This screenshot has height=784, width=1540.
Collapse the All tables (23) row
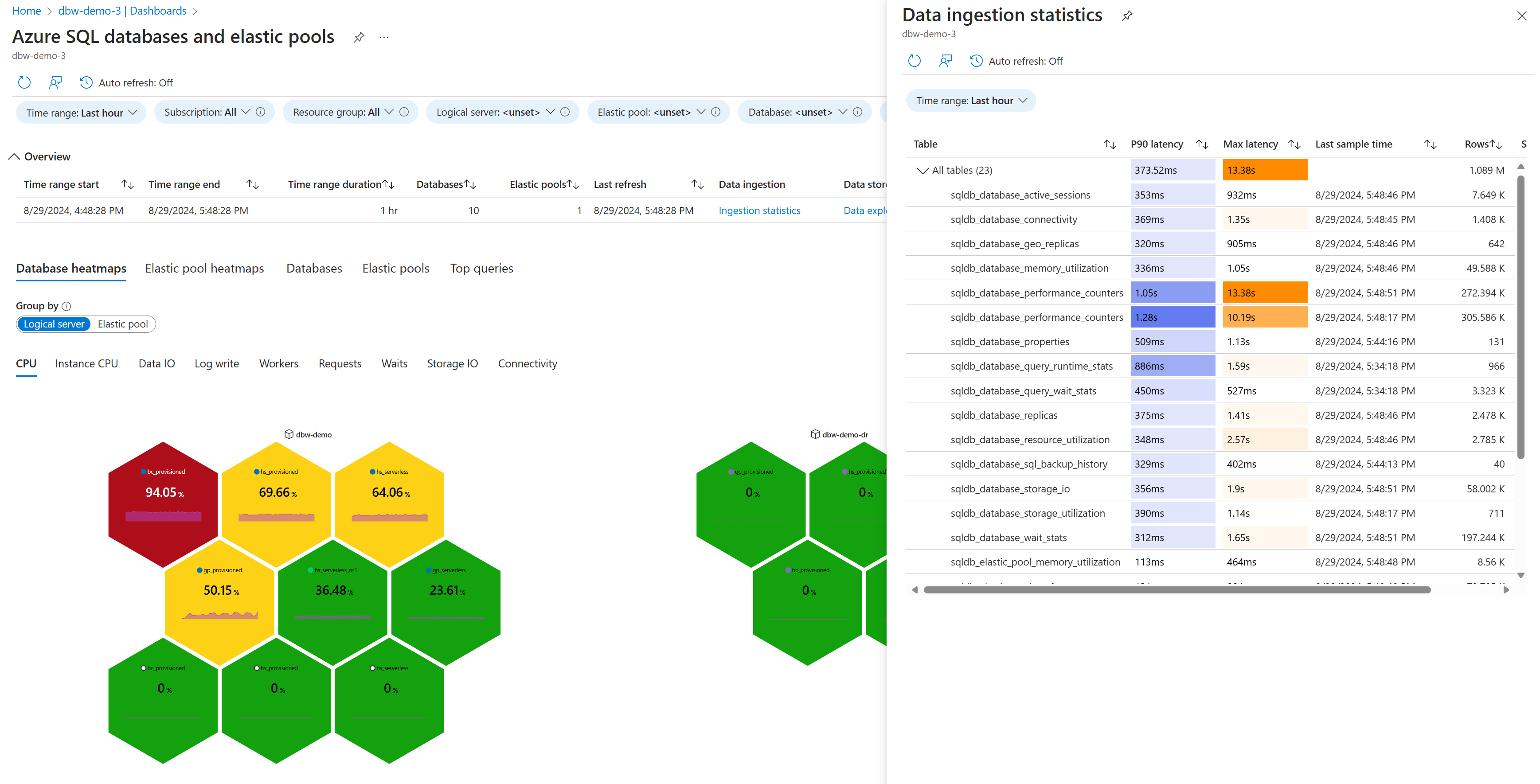click(x=922, y=171)
